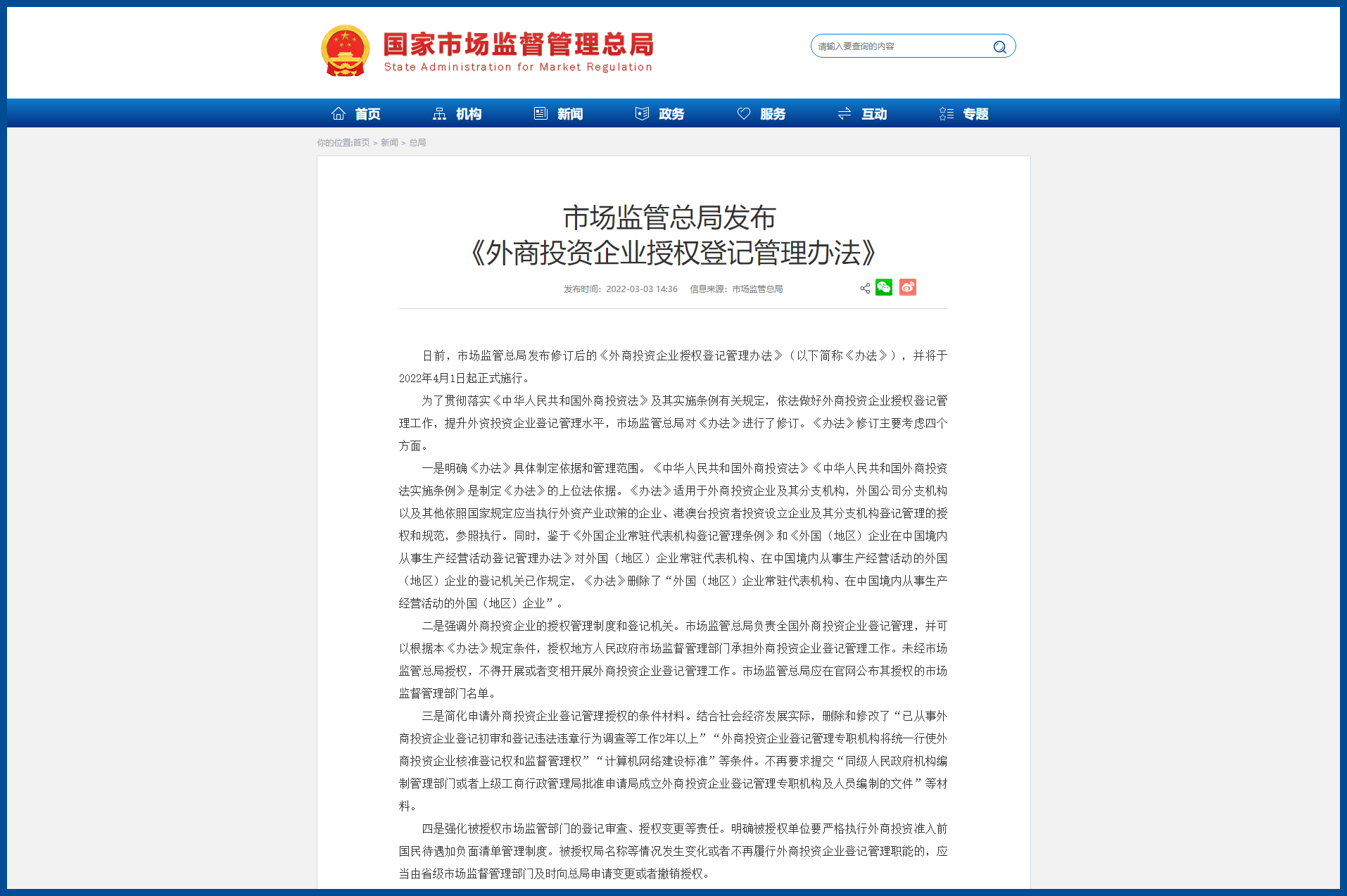
Task: Click the home icon in navigation bar
Action: [339, 114]
